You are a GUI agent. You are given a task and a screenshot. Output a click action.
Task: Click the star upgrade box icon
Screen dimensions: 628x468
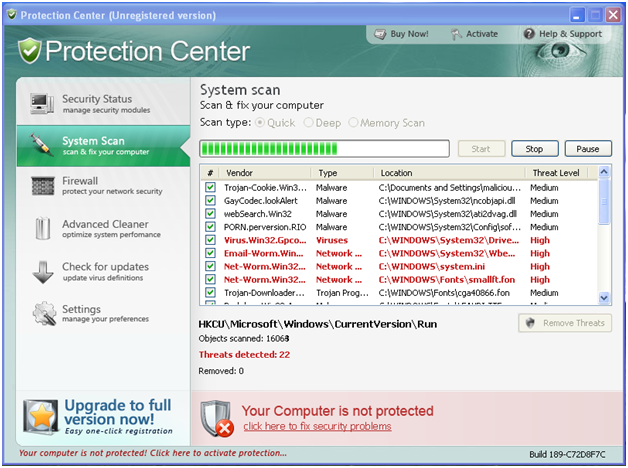click(x=40, y=417)
